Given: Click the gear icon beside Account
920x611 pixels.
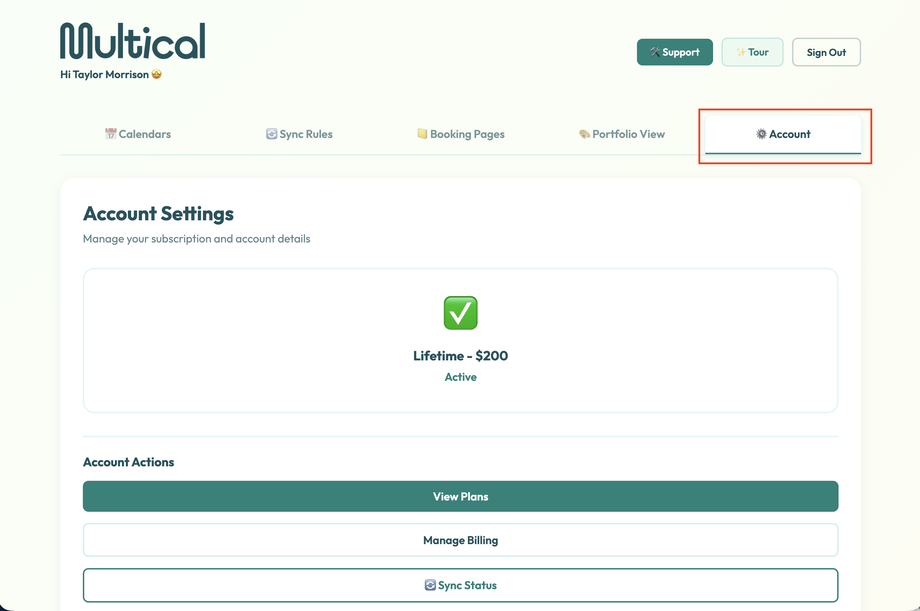Looking at the screenshot, I should tap(761, 134).
